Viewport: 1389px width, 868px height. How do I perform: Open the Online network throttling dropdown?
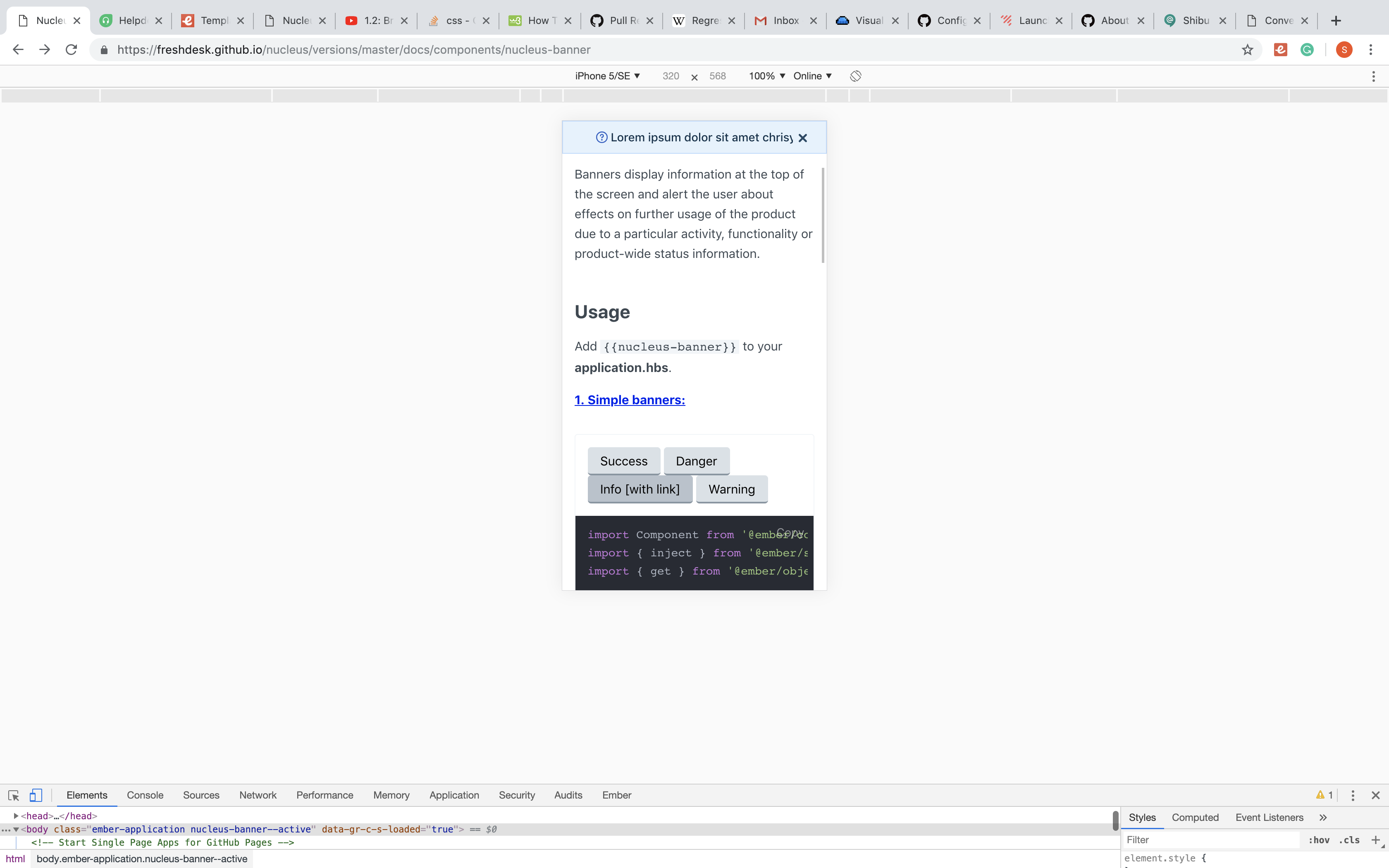coord(811,75)
